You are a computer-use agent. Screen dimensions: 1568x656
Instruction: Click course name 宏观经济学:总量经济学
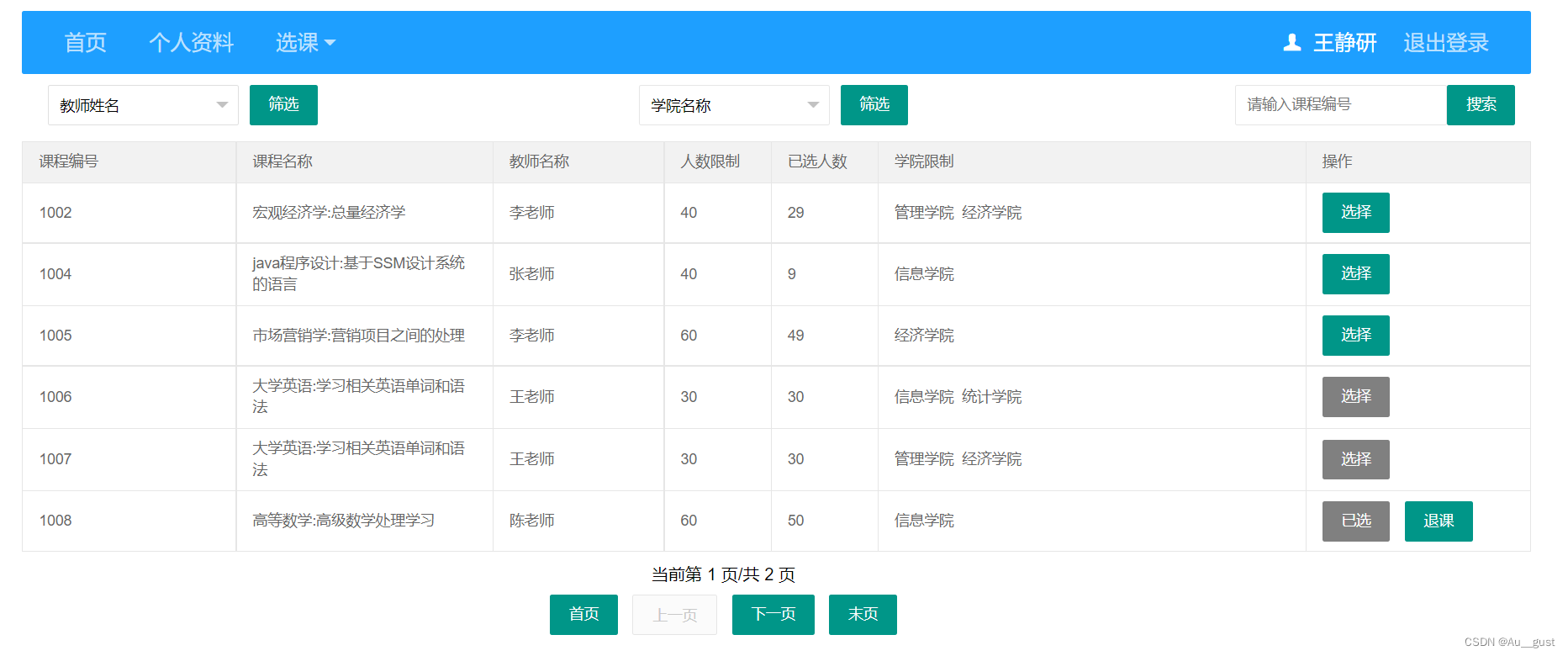click(329, 213)
